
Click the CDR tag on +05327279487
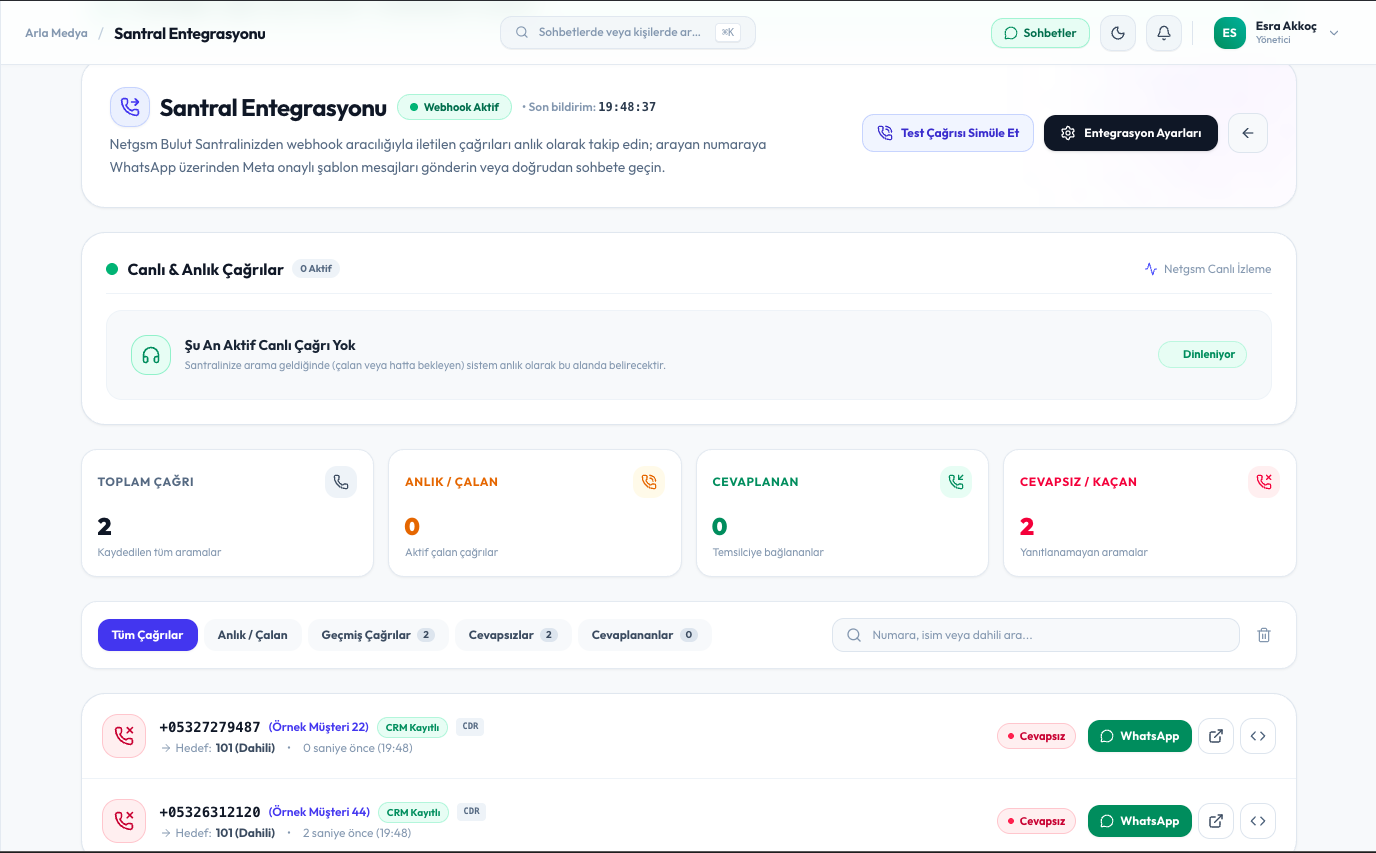point(470,727)
